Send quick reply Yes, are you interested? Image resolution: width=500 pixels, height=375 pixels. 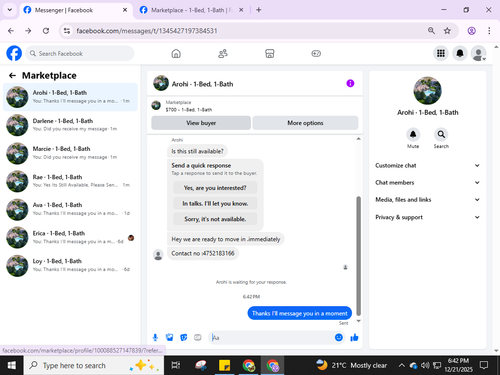215,188
